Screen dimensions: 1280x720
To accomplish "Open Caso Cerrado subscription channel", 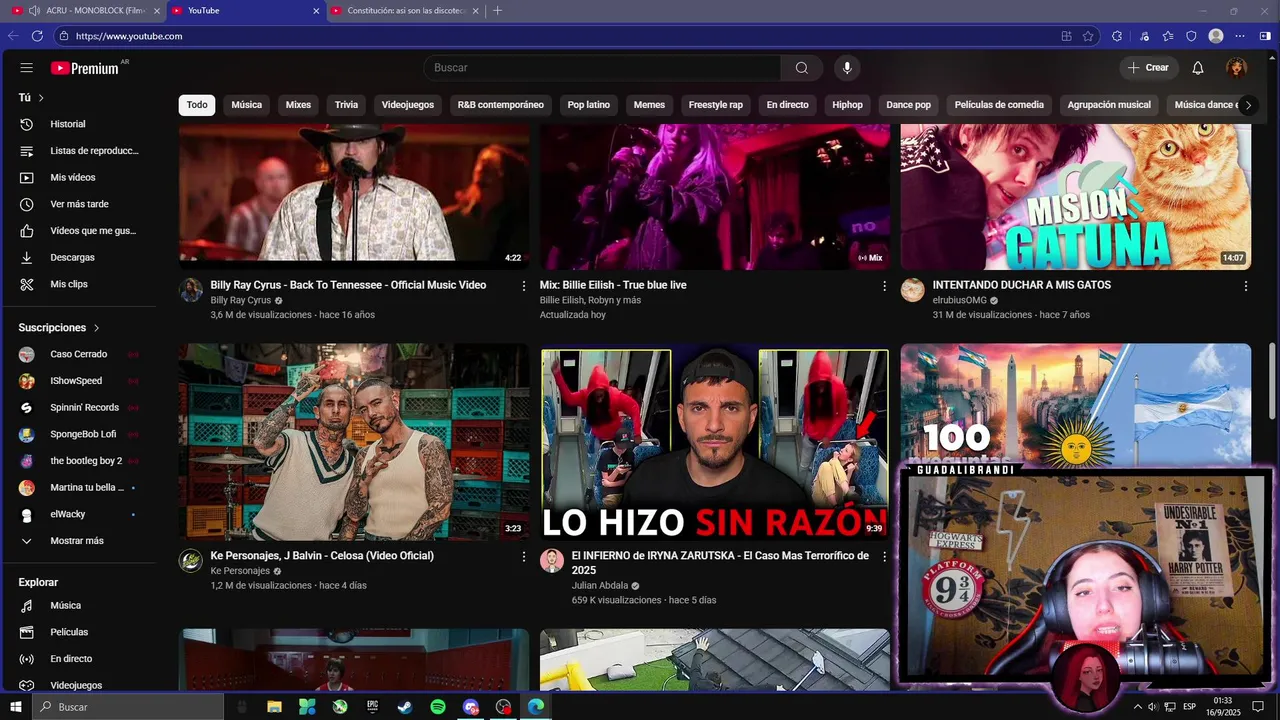I will [x=78, y=354].
